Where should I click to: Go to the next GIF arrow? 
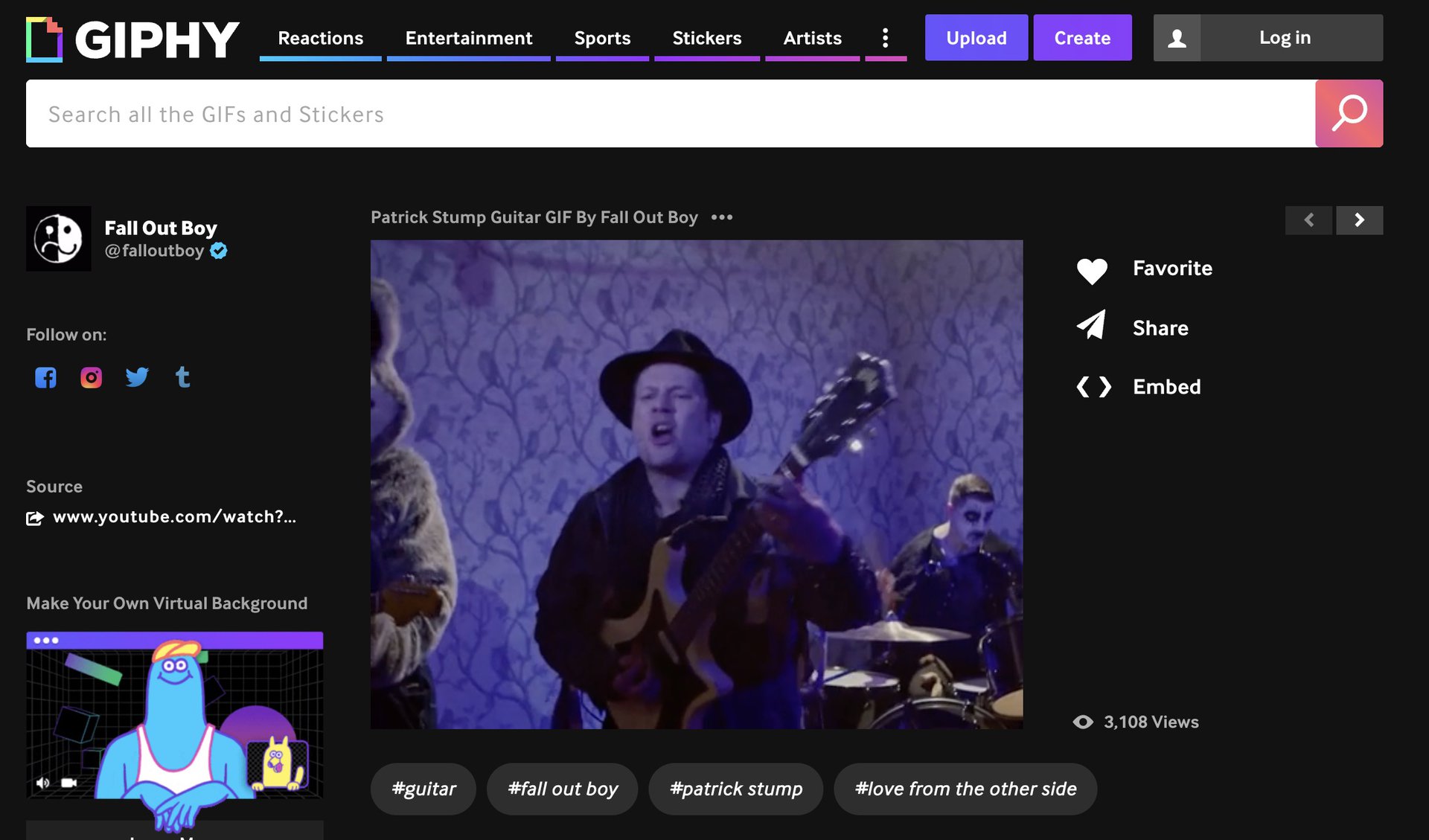click(1359, 220)
